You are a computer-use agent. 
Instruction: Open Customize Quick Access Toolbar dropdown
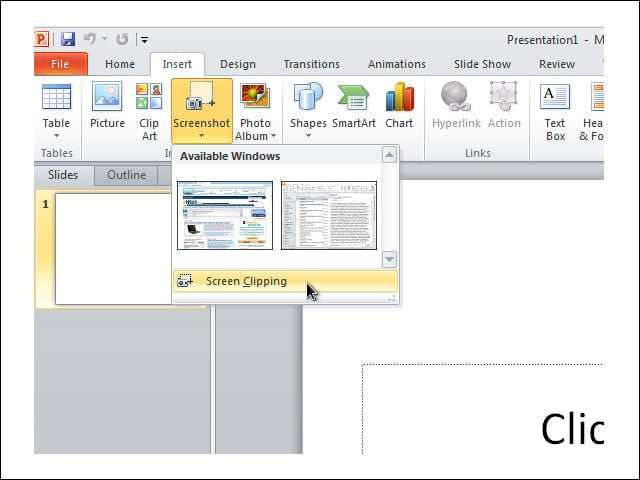pyautogui.click(x=144, y=40)
